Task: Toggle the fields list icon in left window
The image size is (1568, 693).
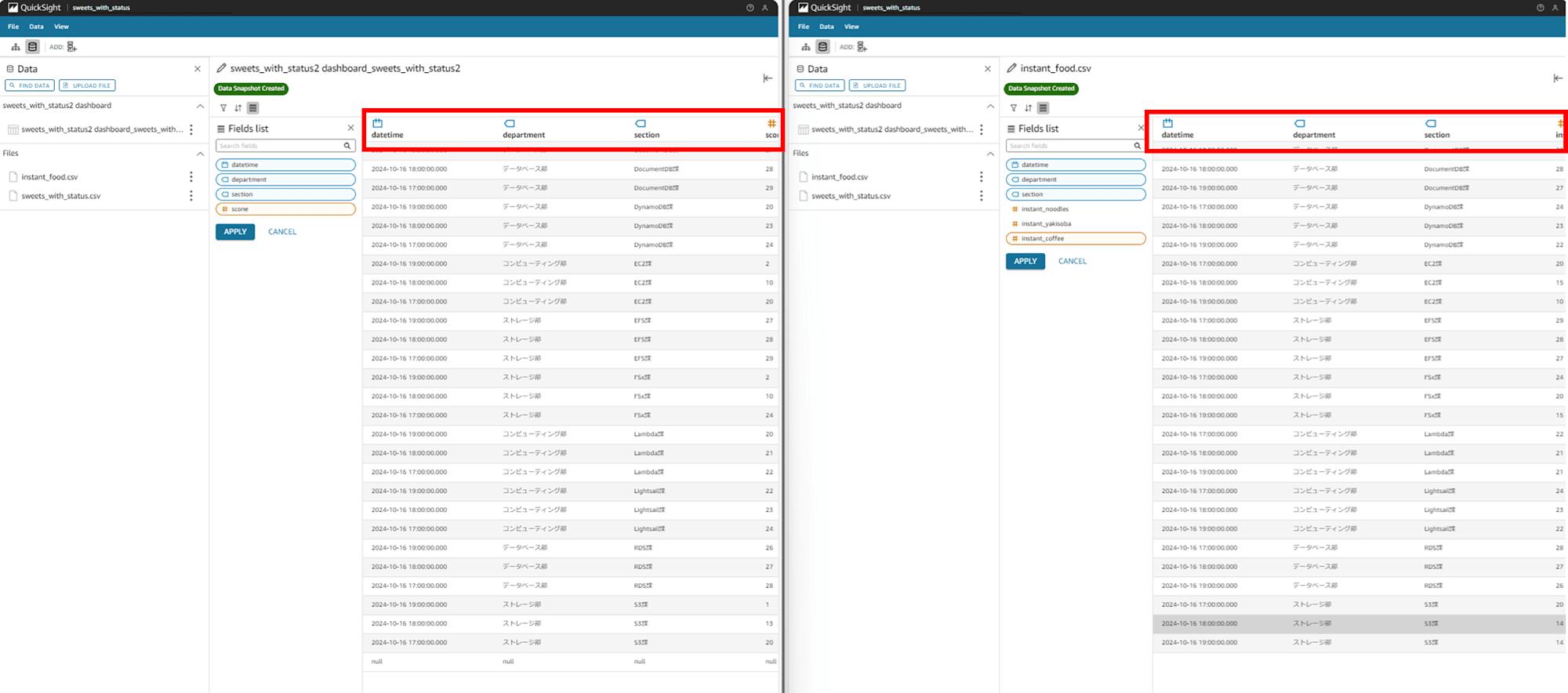Action: pyautogui.click(x=252, y=108)
